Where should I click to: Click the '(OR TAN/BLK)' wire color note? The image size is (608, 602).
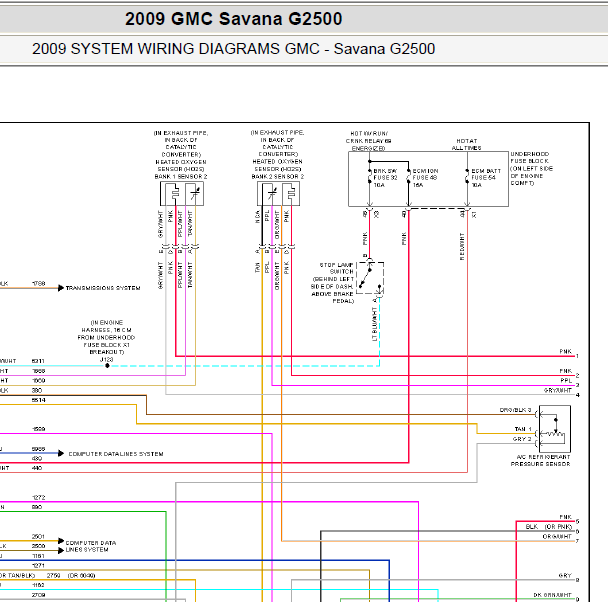pos(17,576)
